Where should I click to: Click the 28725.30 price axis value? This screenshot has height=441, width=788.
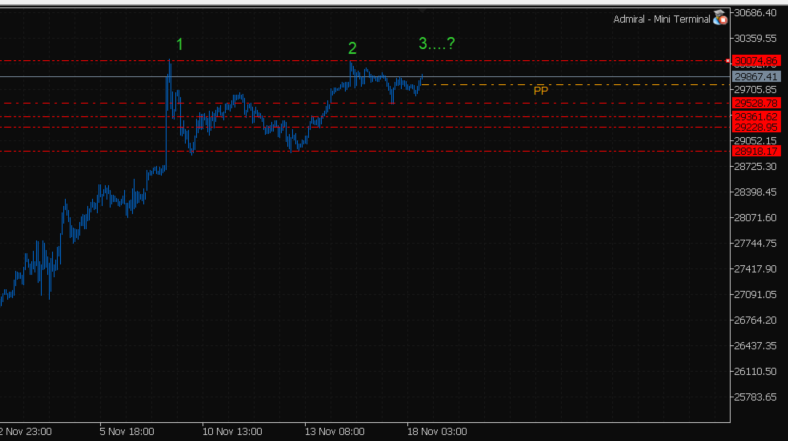tap(755, 166)
